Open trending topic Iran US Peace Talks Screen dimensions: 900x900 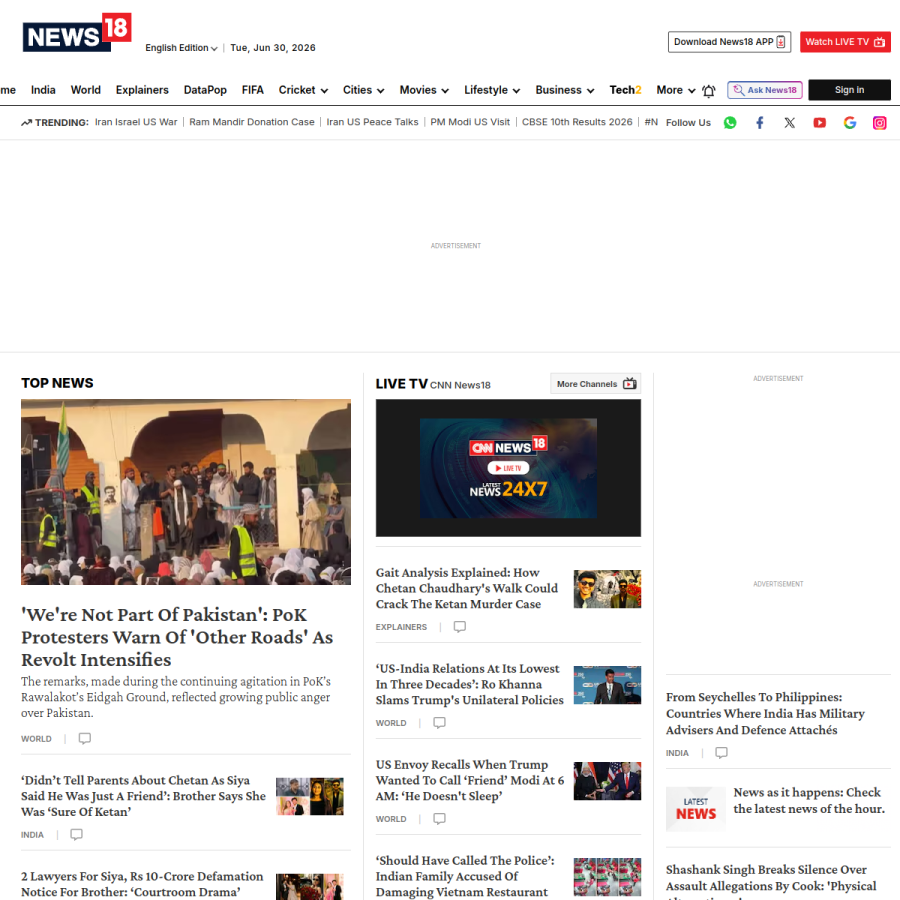click(x=373, y=122)
